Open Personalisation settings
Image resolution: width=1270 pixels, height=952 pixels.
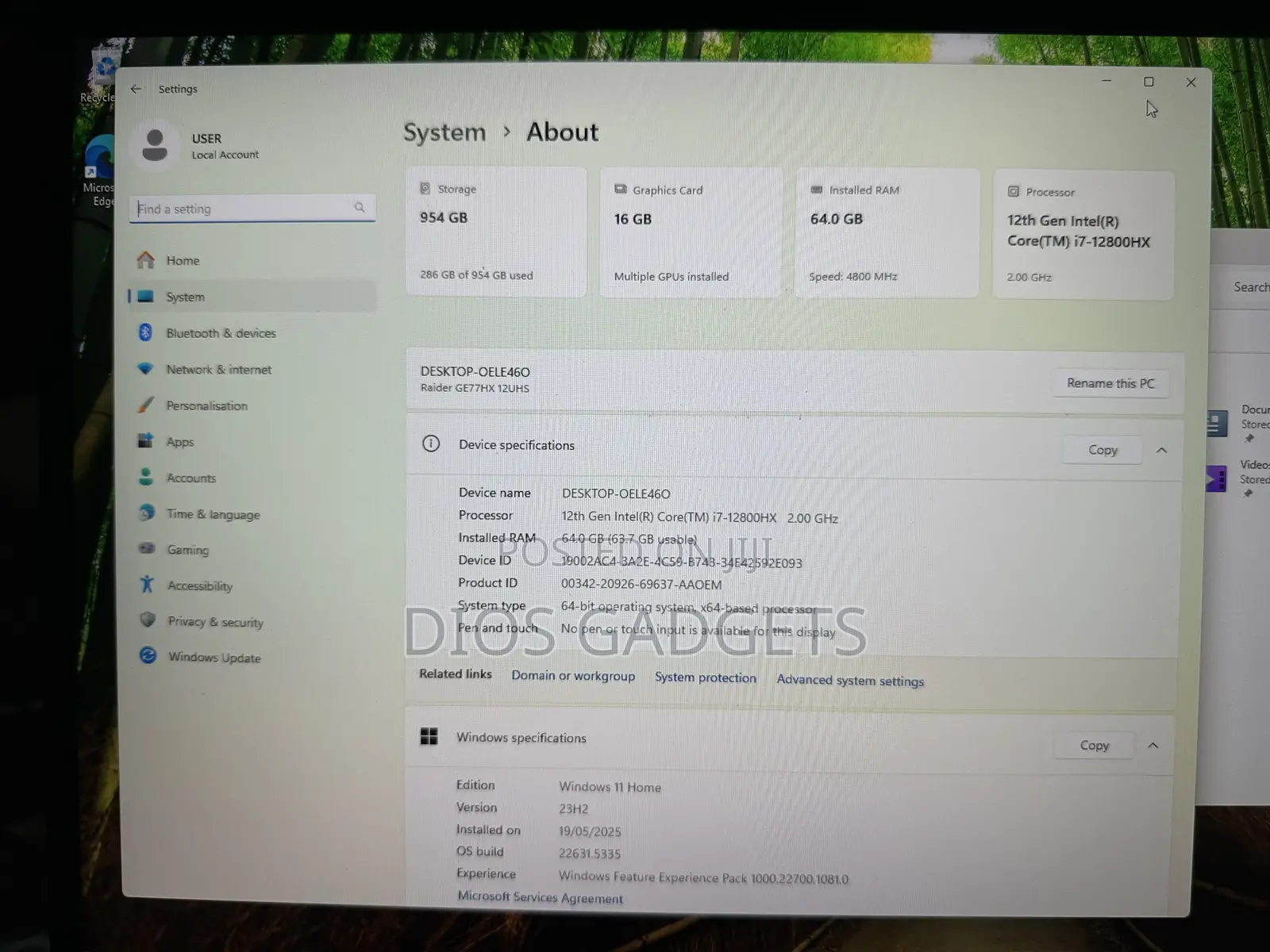tap(252, 405)
